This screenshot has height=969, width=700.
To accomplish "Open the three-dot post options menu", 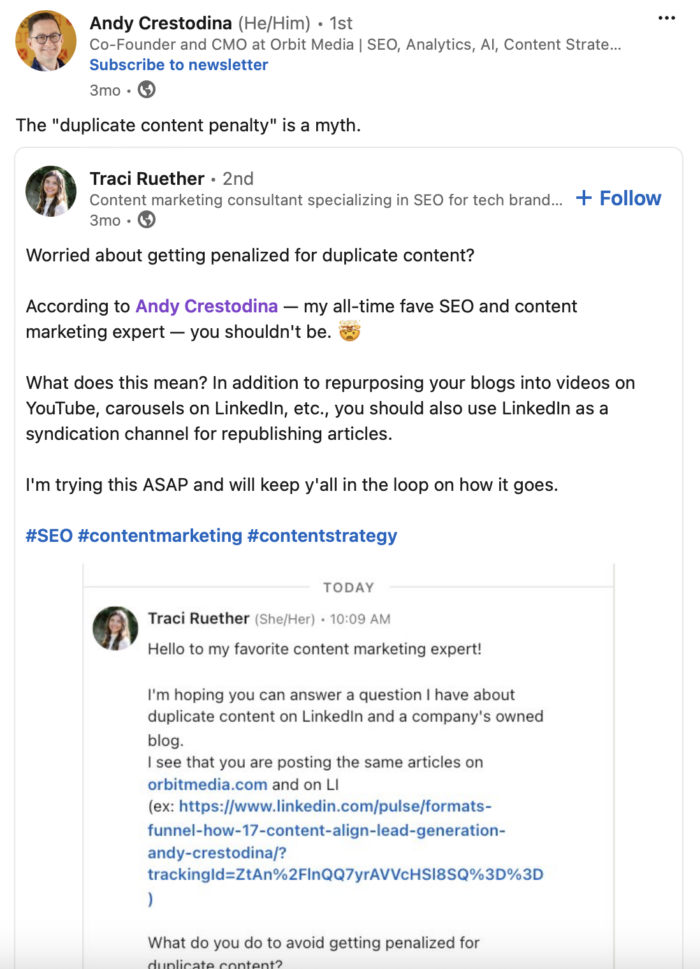I will 667,18.
